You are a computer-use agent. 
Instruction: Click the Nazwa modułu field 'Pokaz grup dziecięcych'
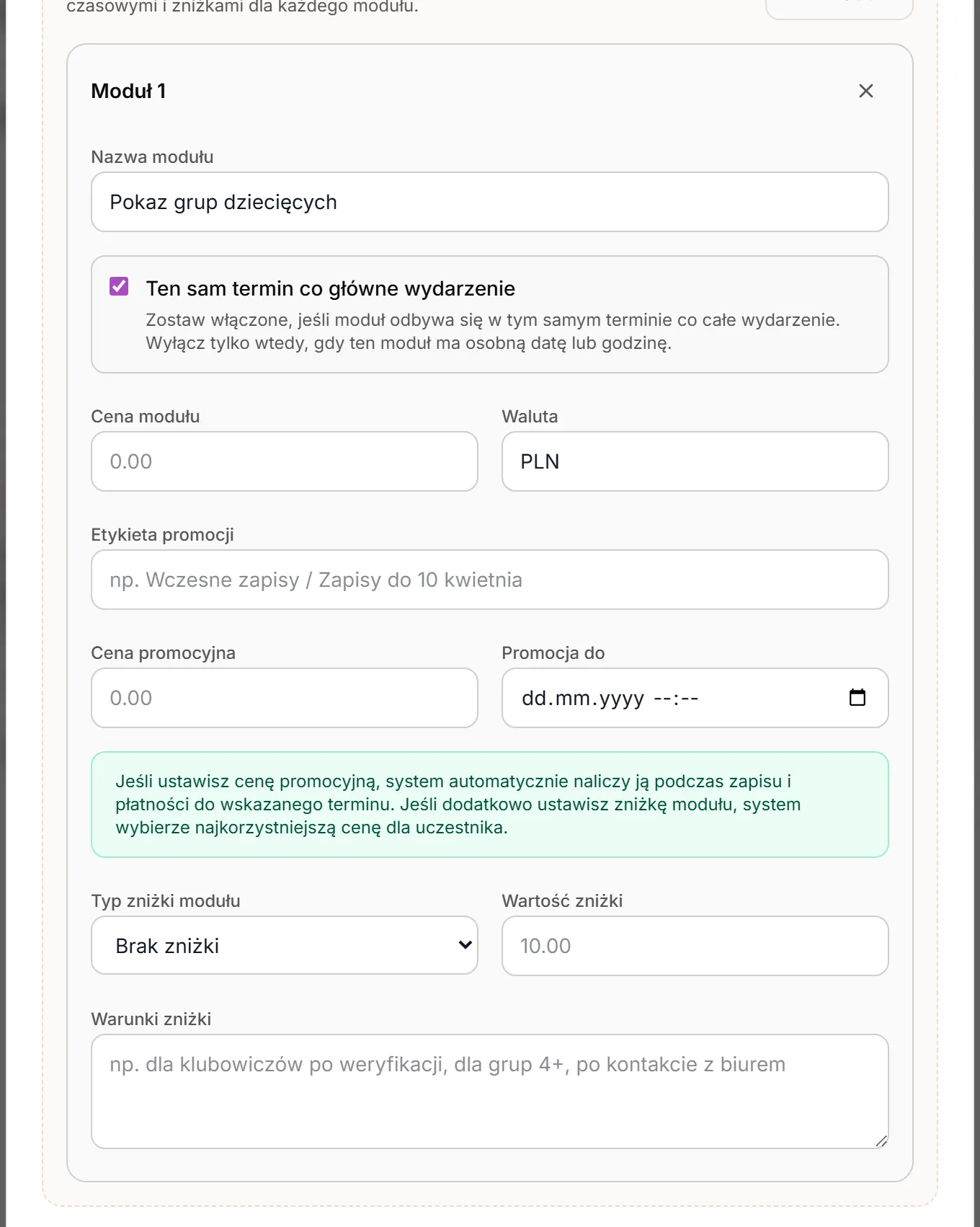click(x=490, y=202)
